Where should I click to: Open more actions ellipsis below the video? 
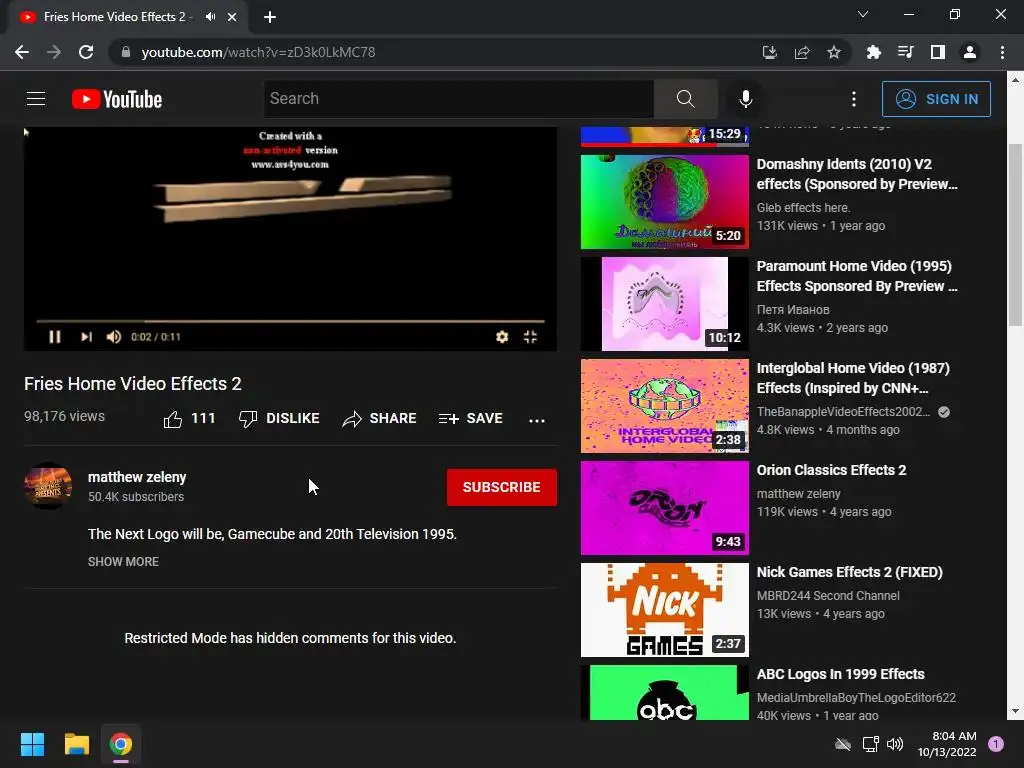pyautogui.click(x=537, y=420)
